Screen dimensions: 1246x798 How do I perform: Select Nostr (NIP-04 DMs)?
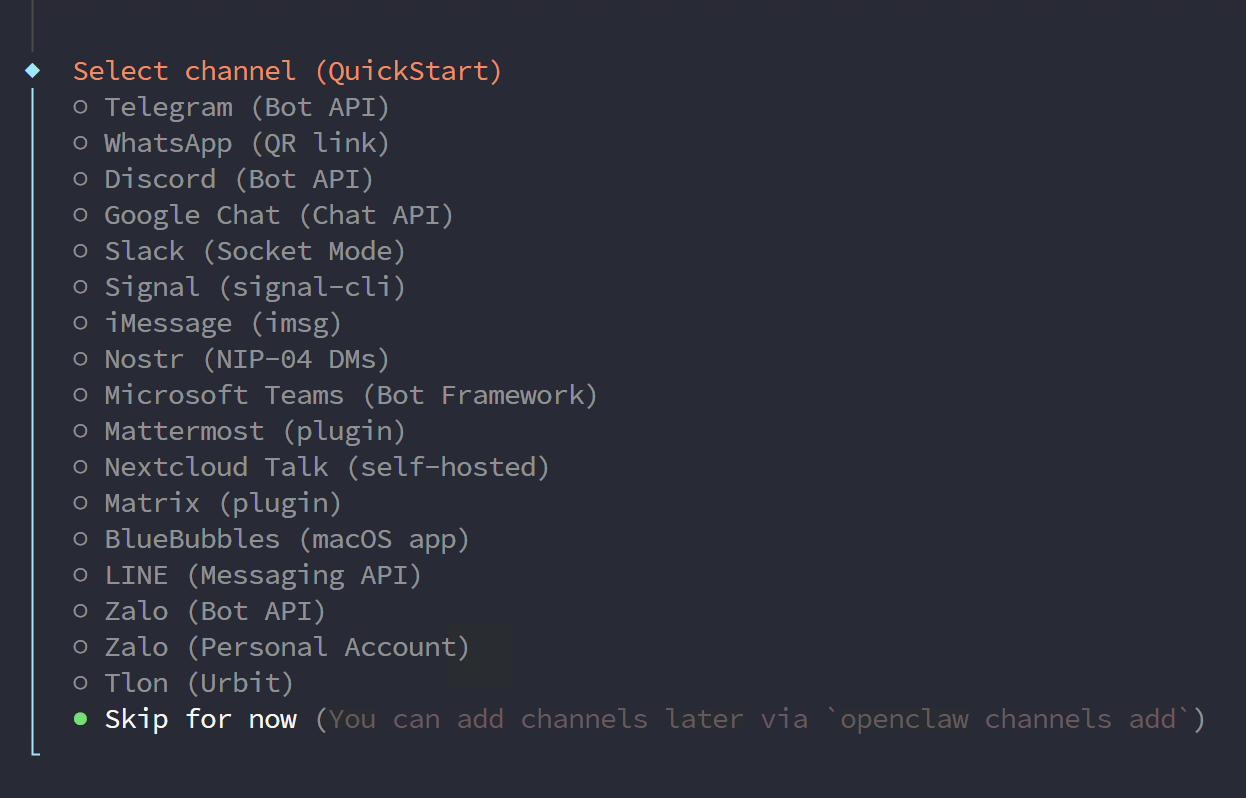[246, 358]
